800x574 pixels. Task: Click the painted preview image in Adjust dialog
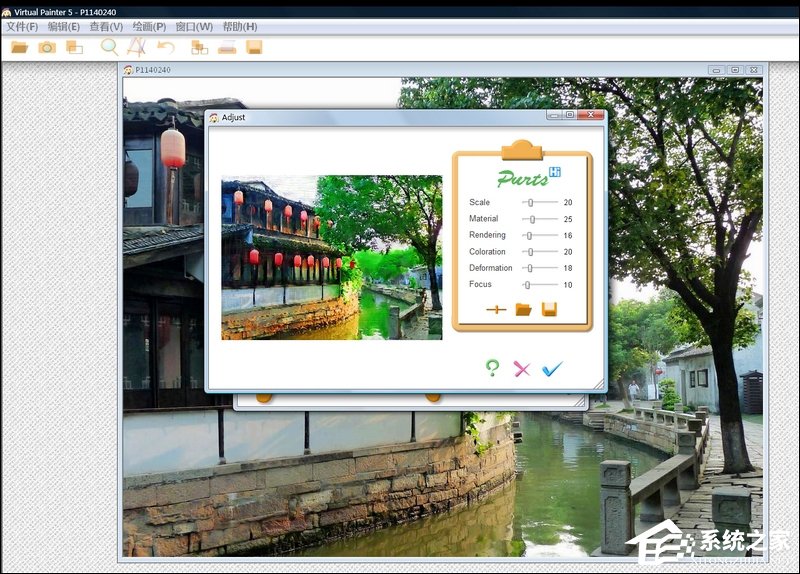point(331,257)
